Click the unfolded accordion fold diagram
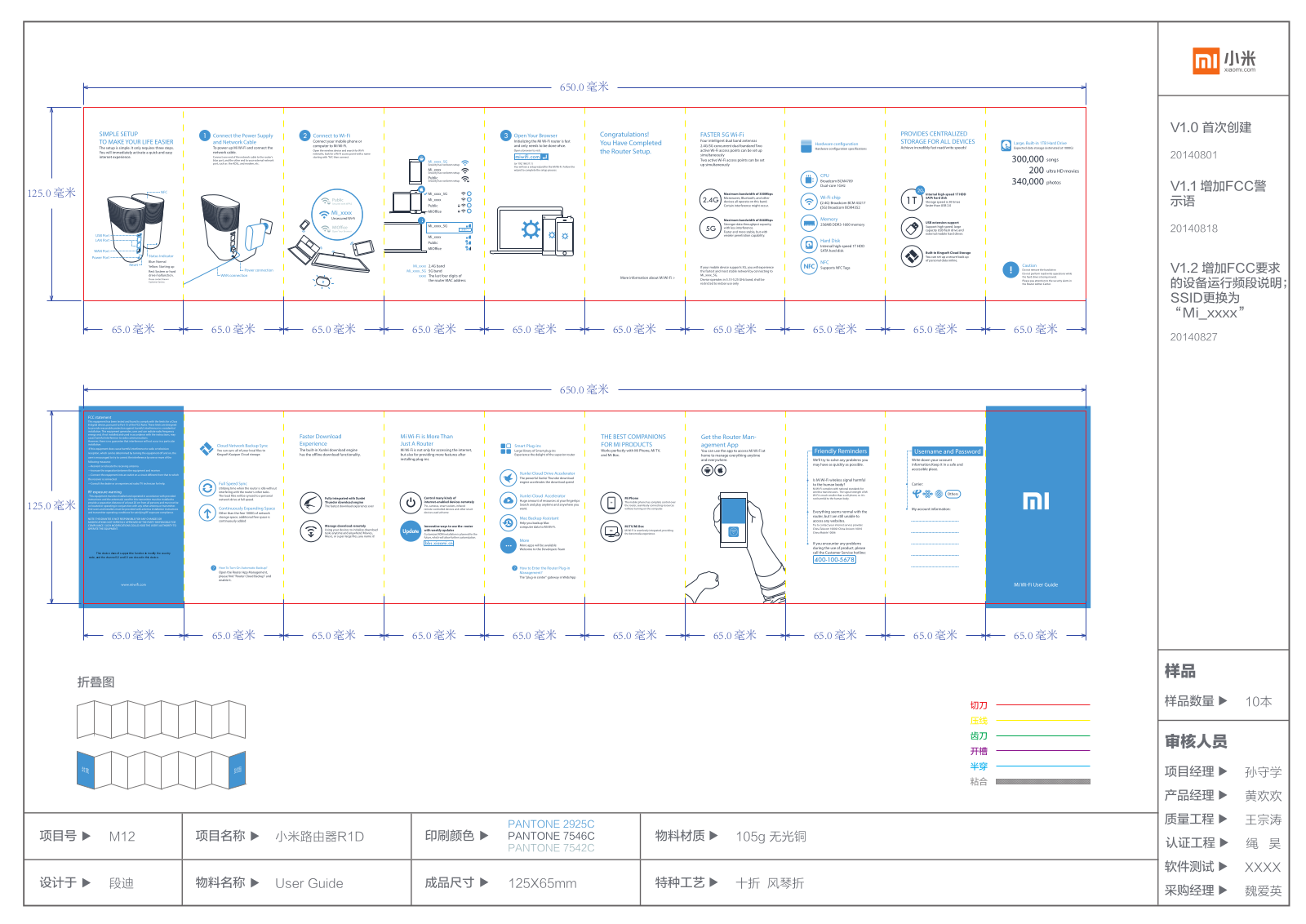This screenshot has width=1306, height=924. [x=162, y=721]
